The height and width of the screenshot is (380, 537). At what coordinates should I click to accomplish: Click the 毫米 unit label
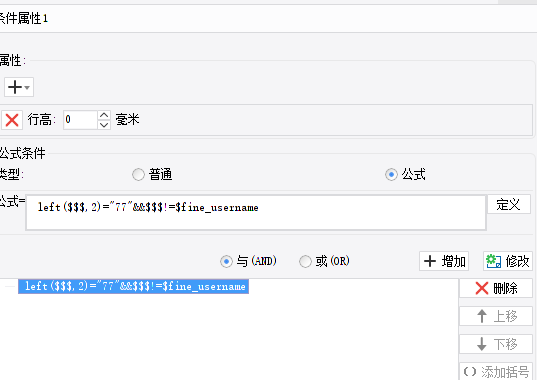[127, 120]
